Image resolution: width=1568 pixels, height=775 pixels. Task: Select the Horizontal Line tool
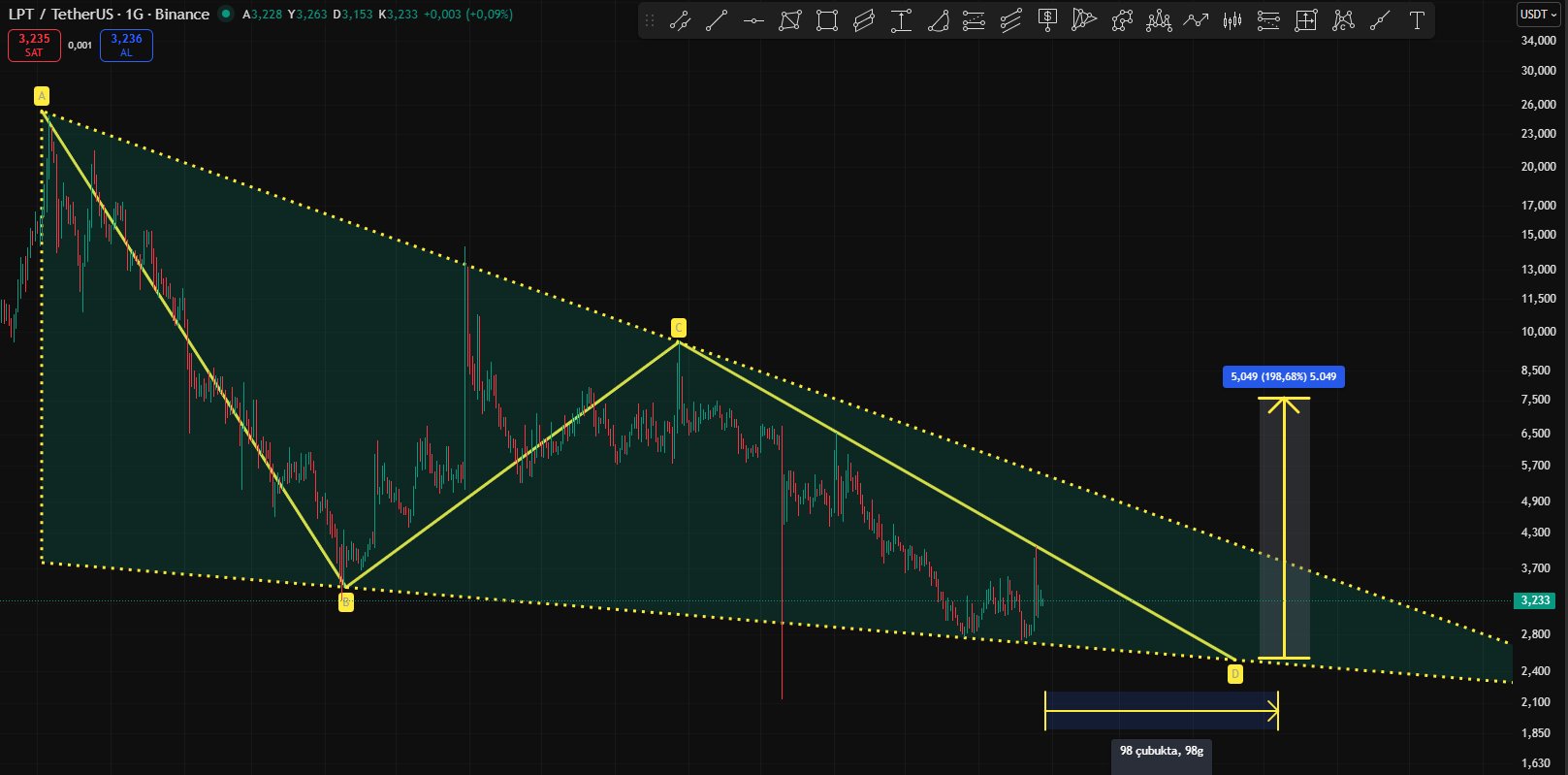tap(753, 20)
